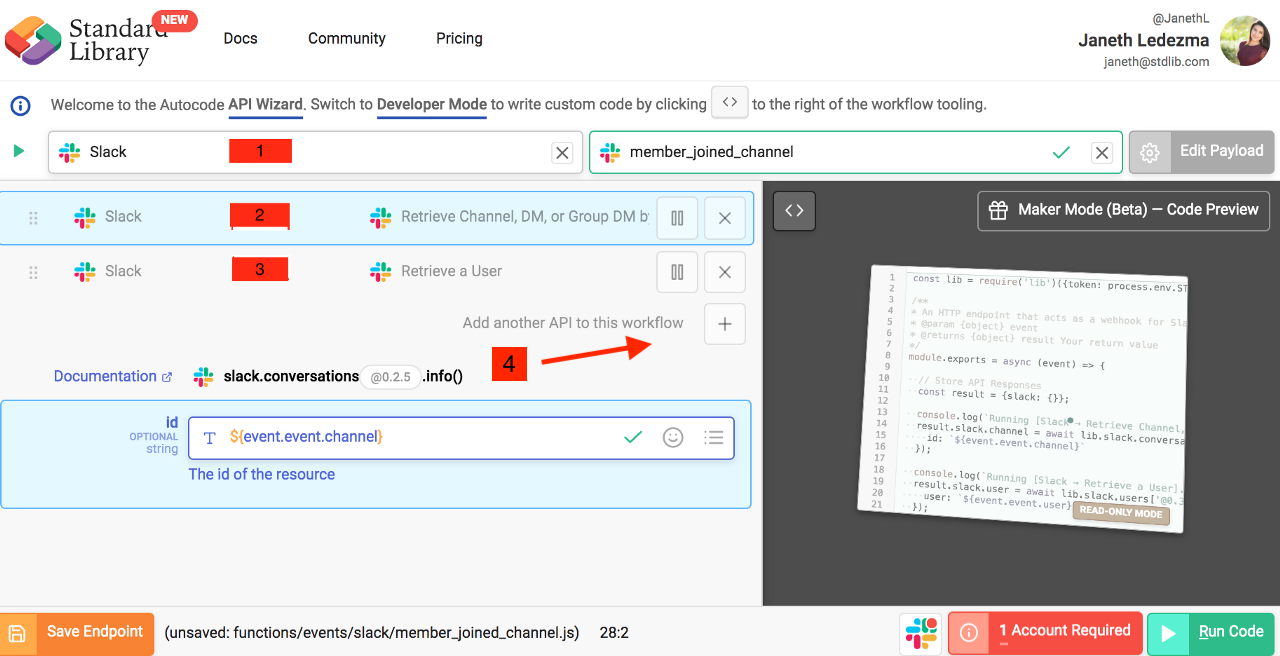Clear the Slack event source field

click(563, 152)
